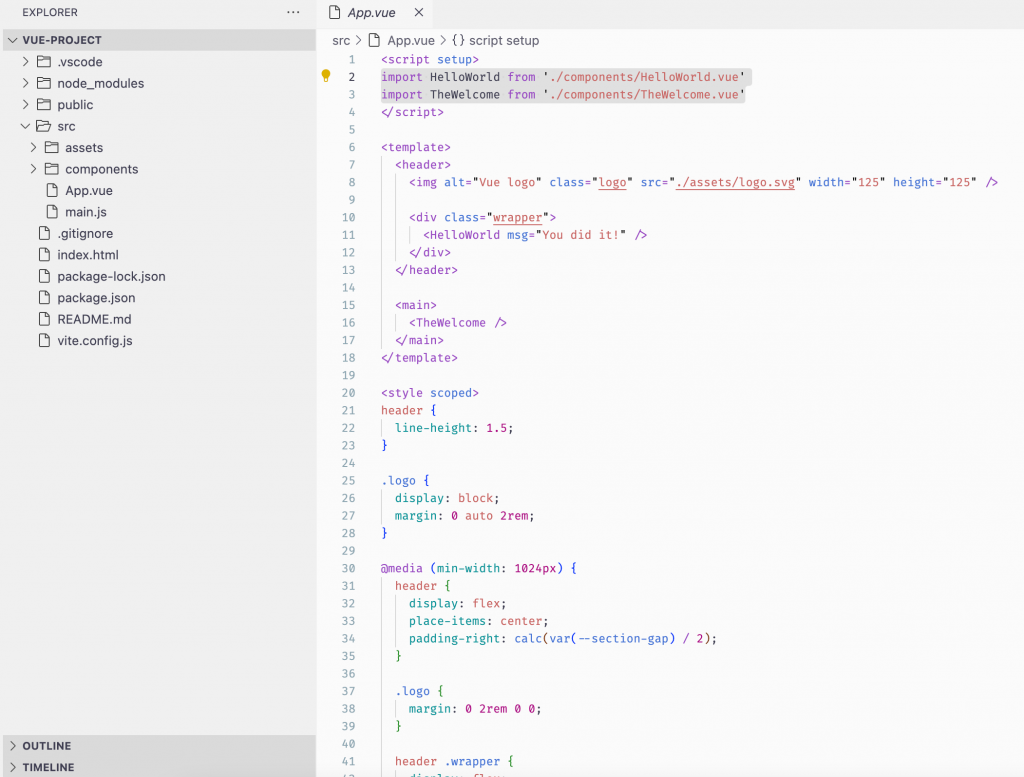Click index.html file icon

point(44,255)
